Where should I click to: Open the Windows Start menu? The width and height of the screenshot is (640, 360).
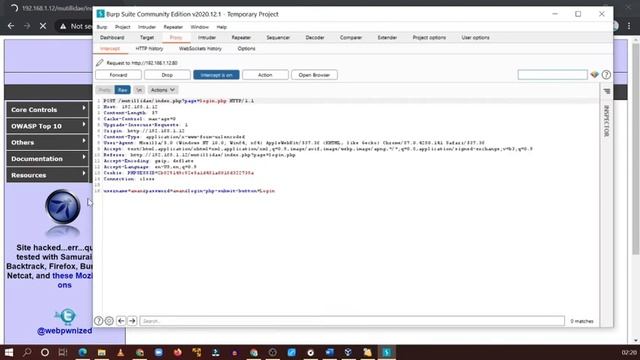pos(9,352)
